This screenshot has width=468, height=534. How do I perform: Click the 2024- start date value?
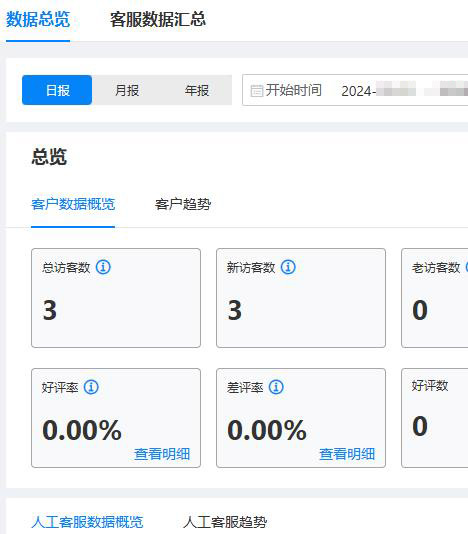[x=359, y=91]
